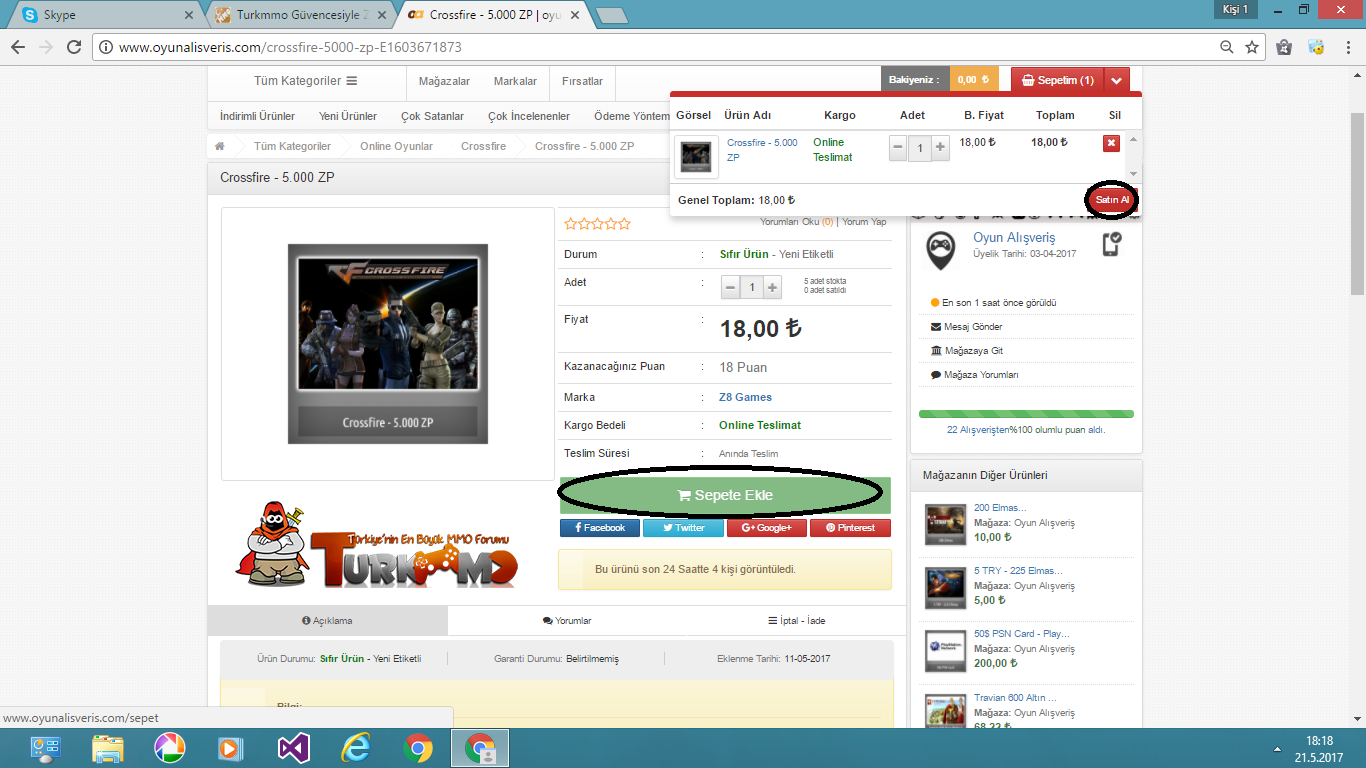Click the Yorum Yap link
Image resolution: width=1366 pixels, height=768 pixels.
pyautogui.click(x=864, y=222)
